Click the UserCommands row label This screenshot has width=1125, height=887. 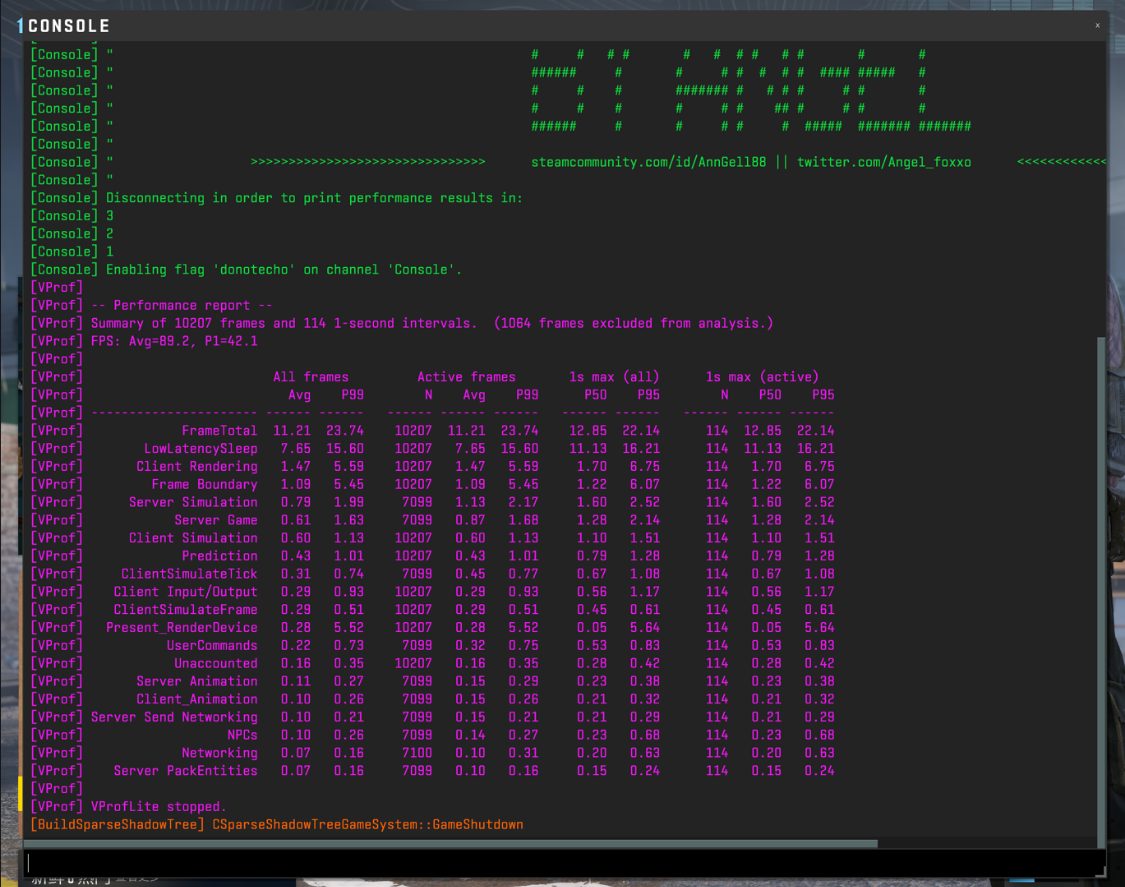pyautogui.click(x=212, y=646)
